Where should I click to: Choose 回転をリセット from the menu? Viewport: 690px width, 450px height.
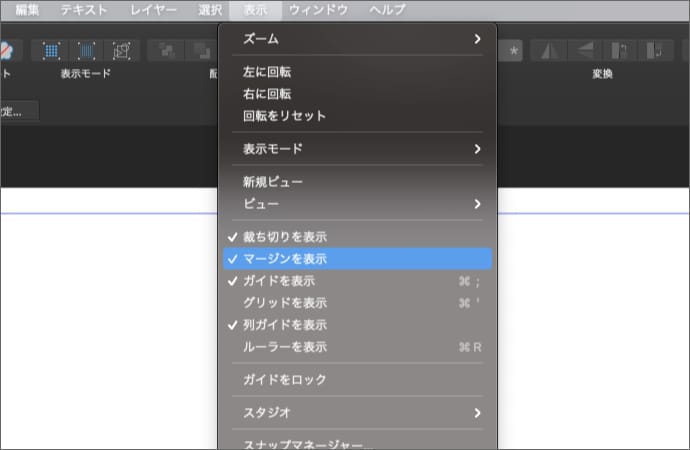coord(285,116)
